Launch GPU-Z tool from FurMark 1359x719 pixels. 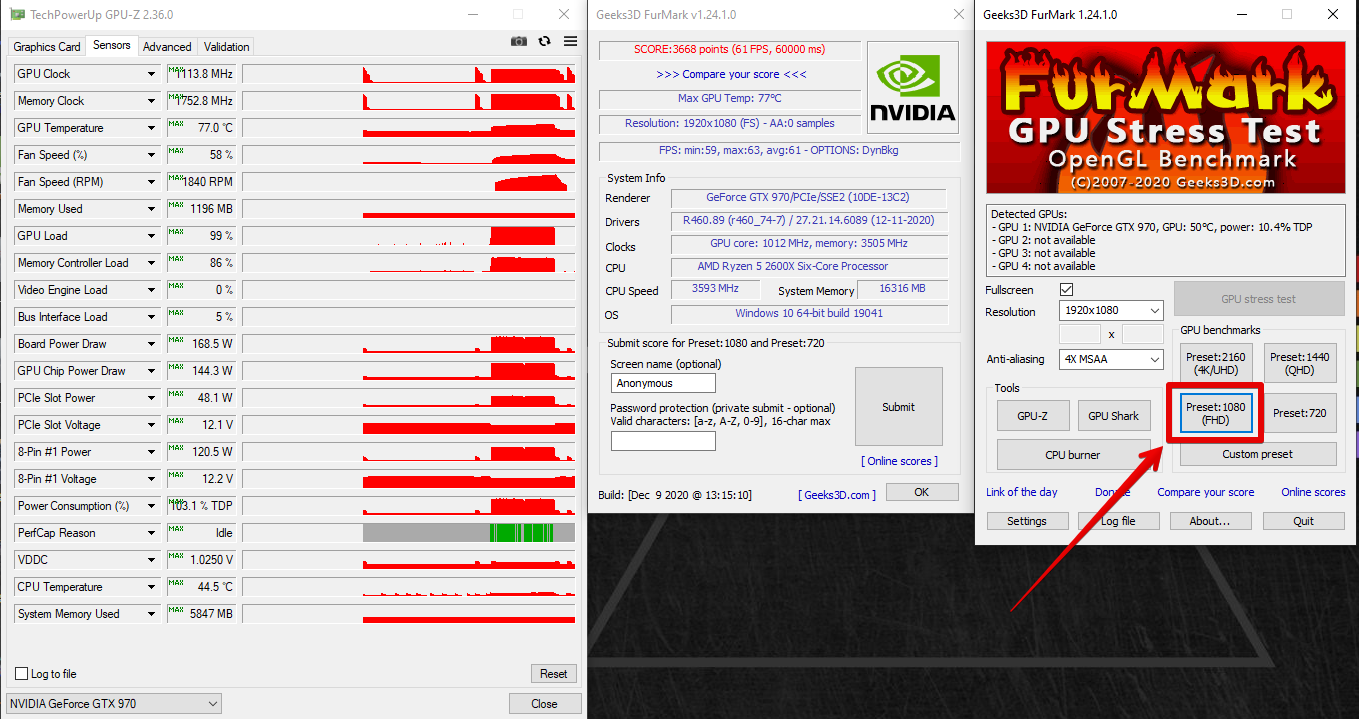pyautogui.click(x=1033, y=416)
